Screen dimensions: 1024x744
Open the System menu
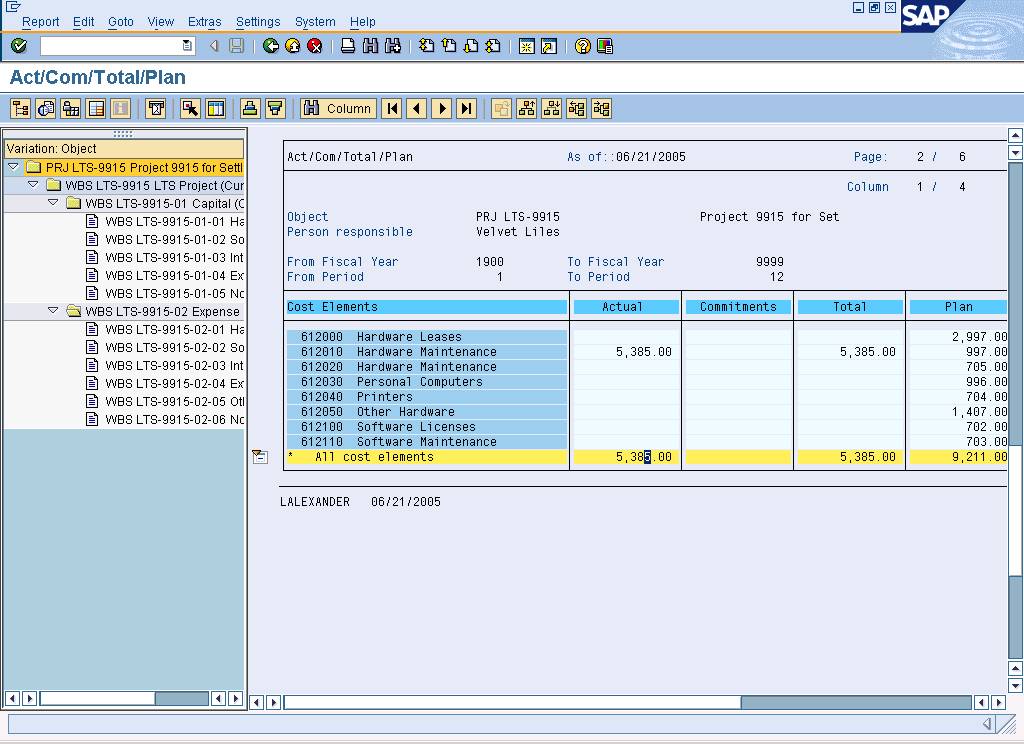click(x=315, y=22)
